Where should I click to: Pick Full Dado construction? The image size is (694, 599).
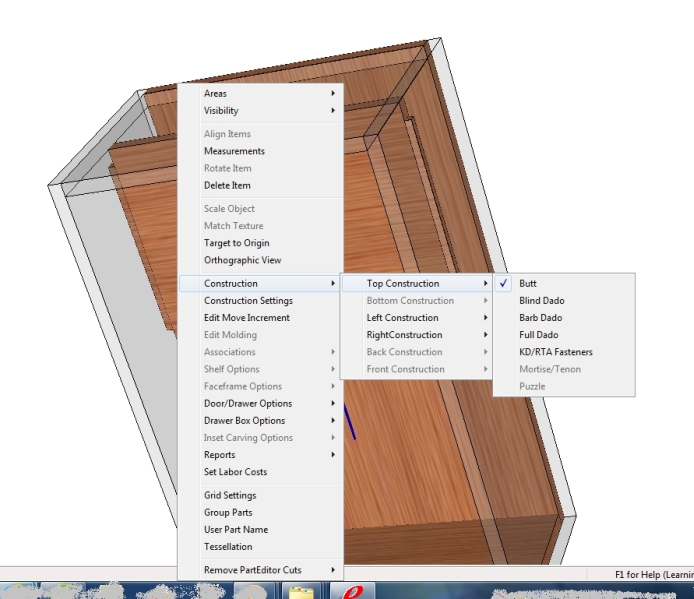[538, 335]
